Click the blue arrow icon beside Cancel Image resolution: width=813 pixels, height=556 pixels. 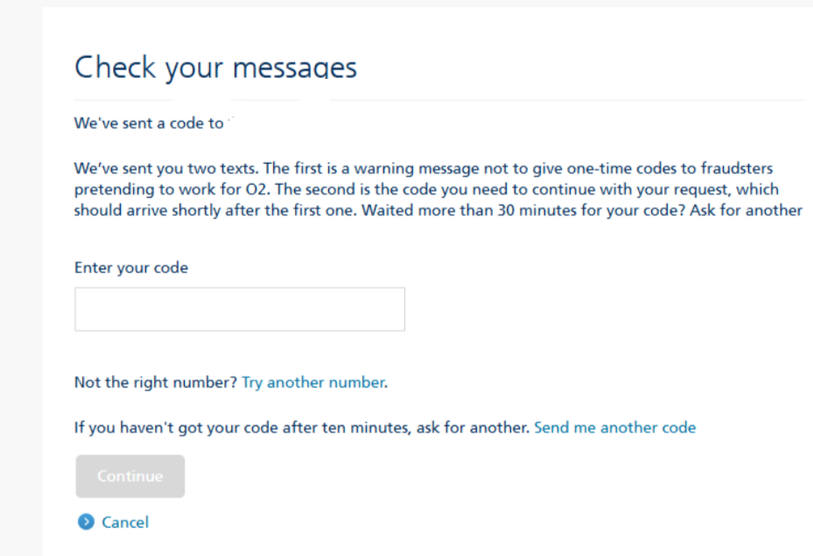point(85,522)
